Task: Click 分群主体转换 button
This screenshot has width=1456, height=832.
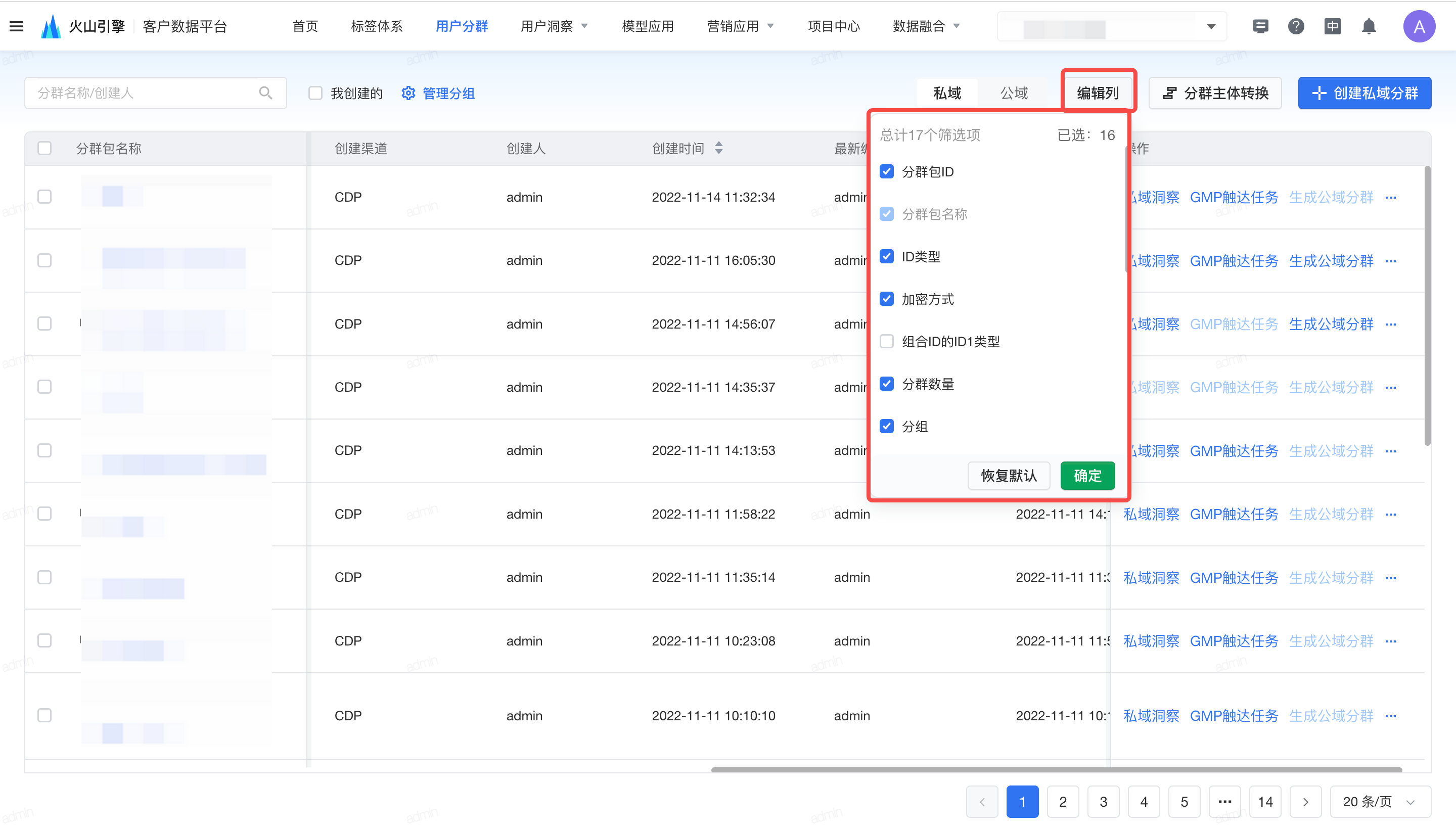Action: 1215,93
